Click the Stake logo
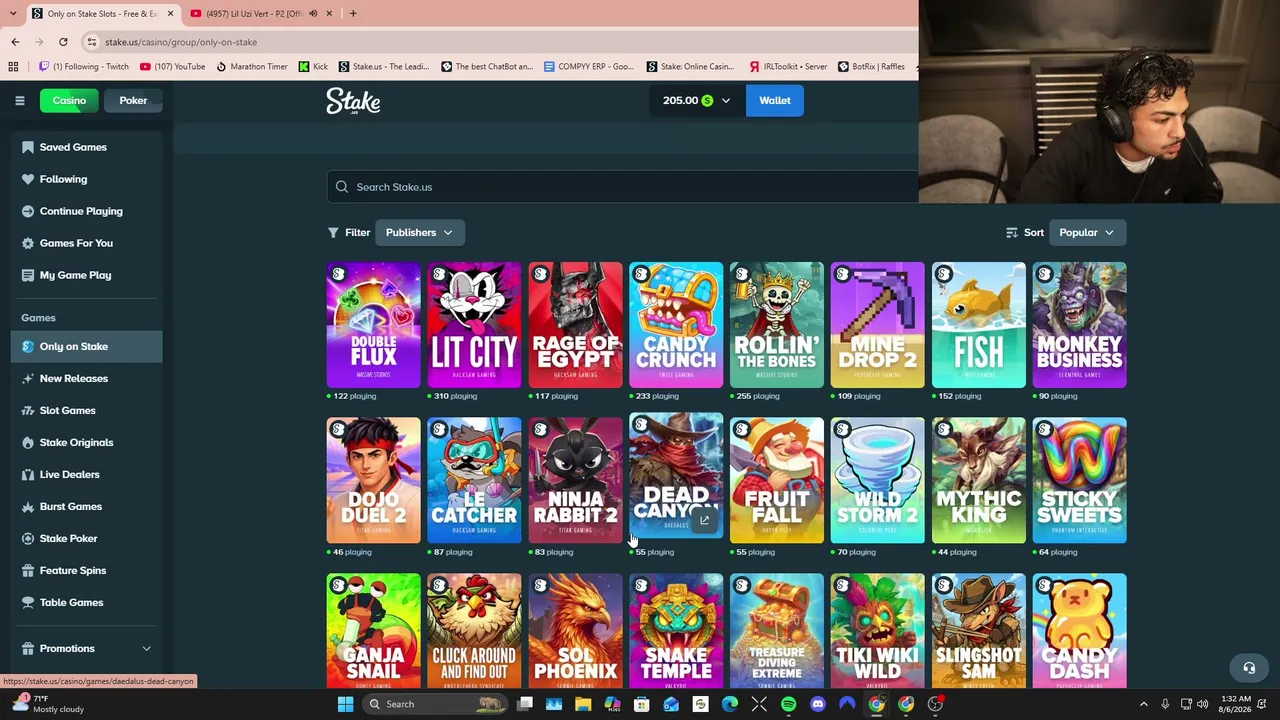Image resolution: width=1280 pixels, height=720 pixels. (x=353, y=101)
